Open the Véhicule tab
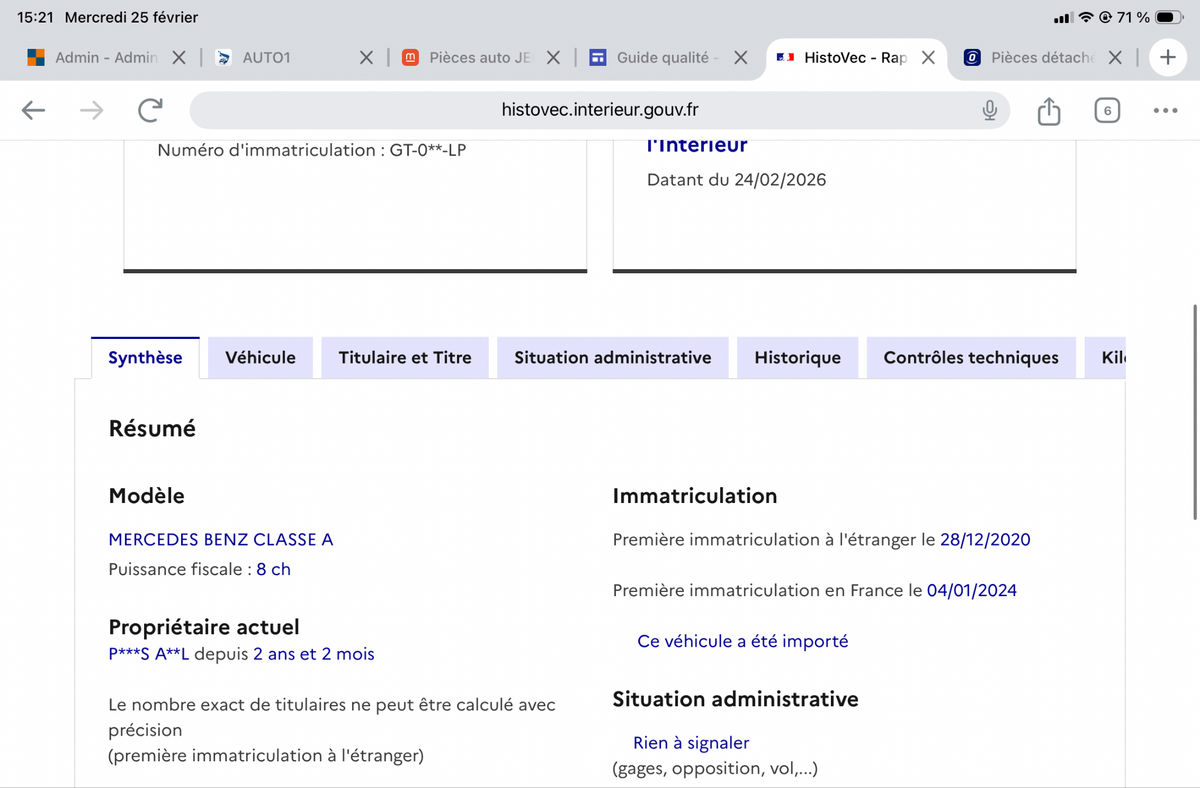Image resolution: width=1200 pixels, height=788 pixels. coord(260,357)
